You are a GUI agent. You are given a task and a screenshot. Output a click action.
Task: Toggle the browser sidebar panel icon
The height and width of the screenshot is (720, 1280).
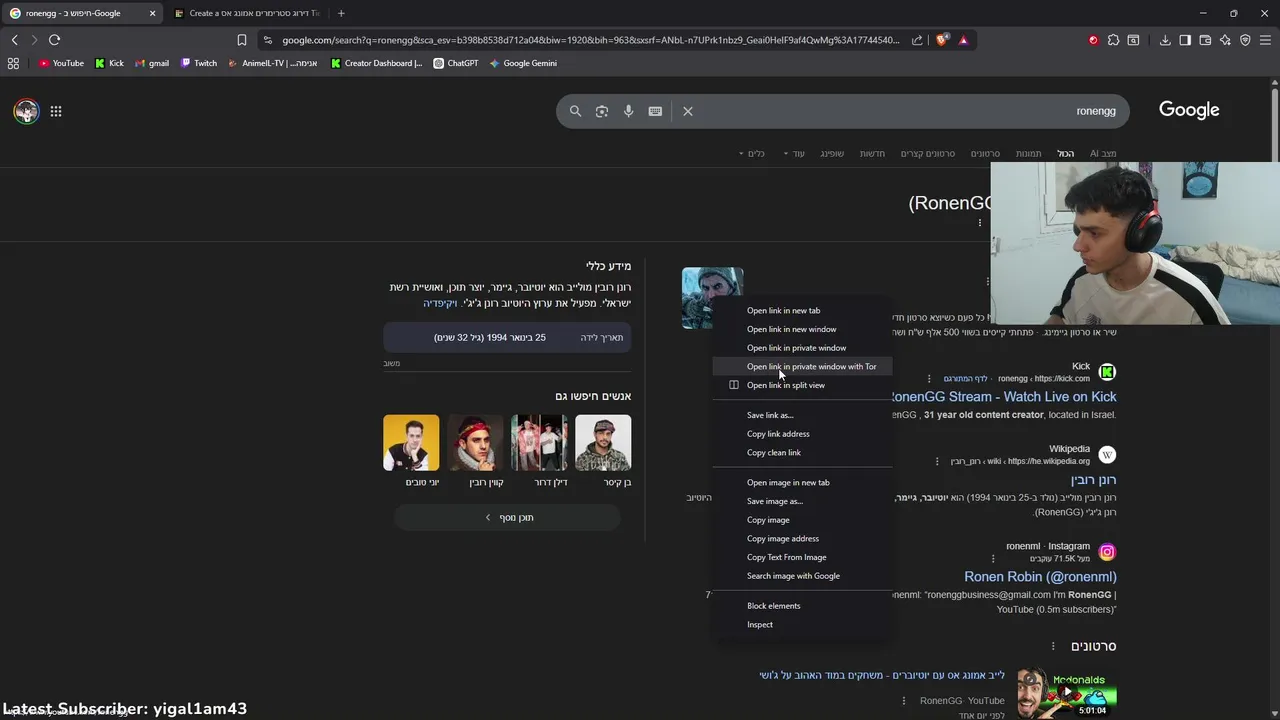[1185, 40]
